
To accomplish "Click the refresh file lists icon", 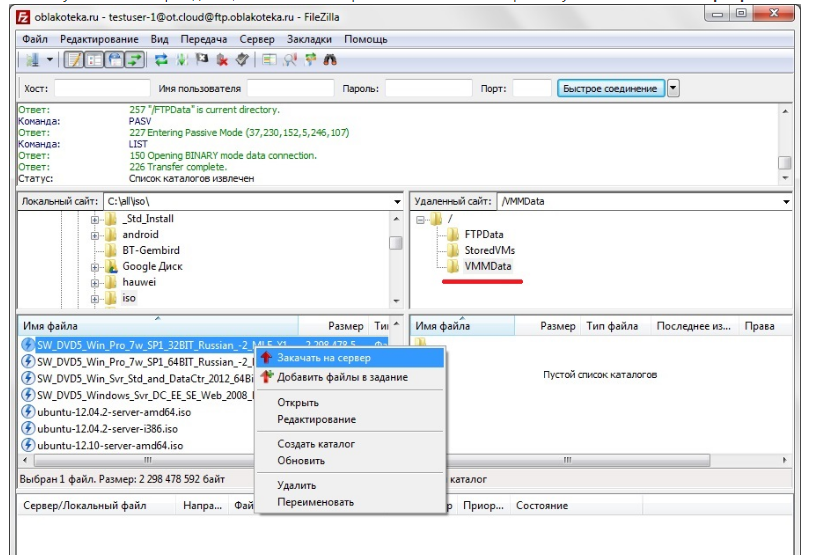I will coord(161,60).
